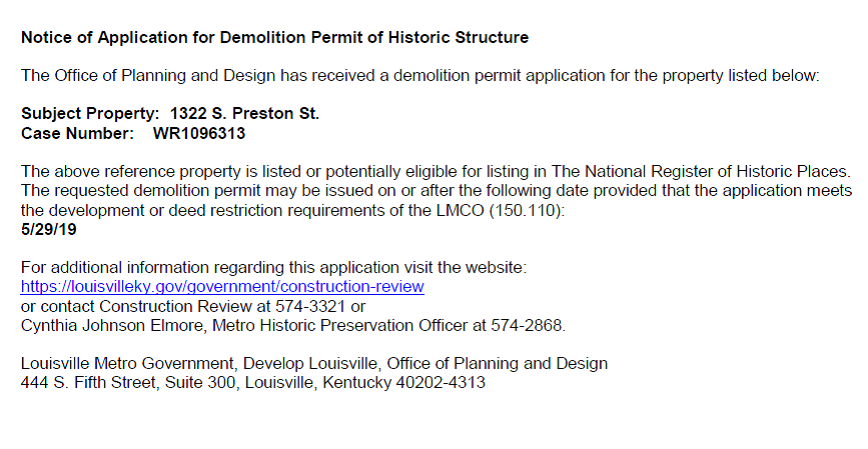Viewport: 868px width, 449px height.
Task: Click the notice title heading
Action: coord(275,39)
